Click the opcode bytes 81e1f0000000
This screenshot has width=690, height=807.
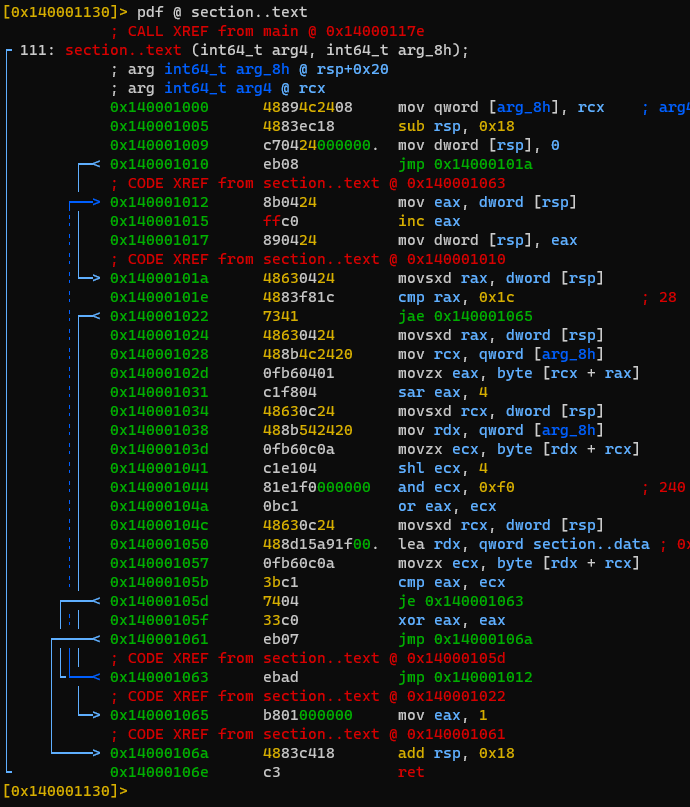317,487
